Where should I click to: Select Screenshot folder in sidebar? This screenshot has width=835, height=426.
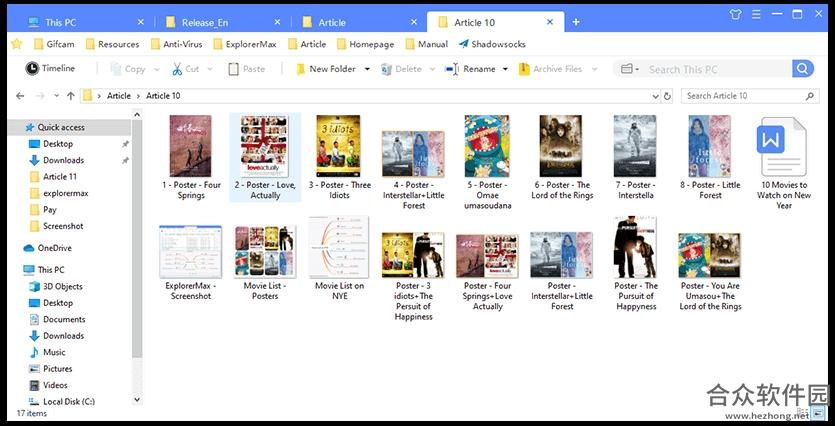pyautogui.click(x=63, y=226)
